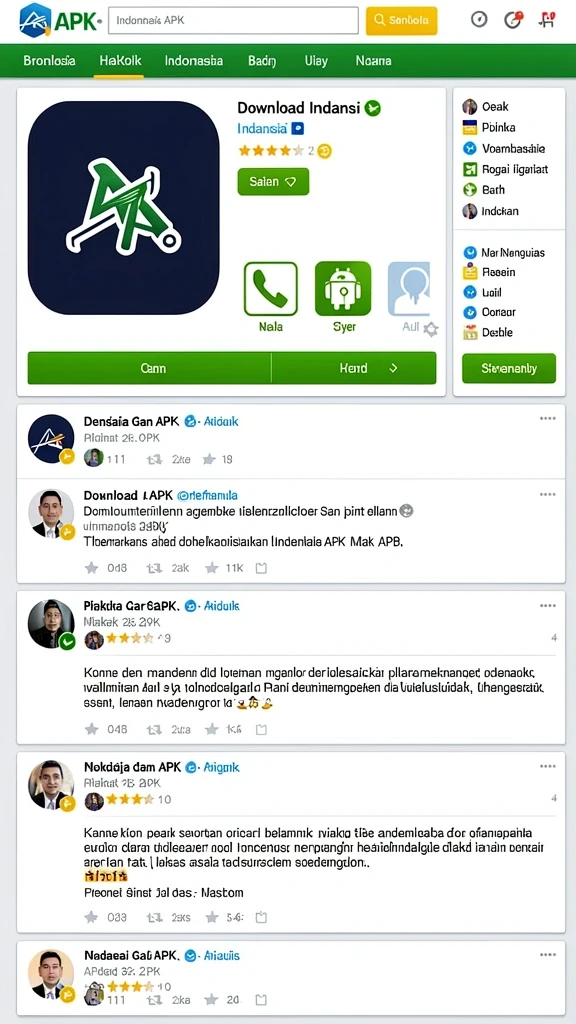
Task: Click retweet icon on Piaktia GarGaPK post
Action: click(154, 729)
